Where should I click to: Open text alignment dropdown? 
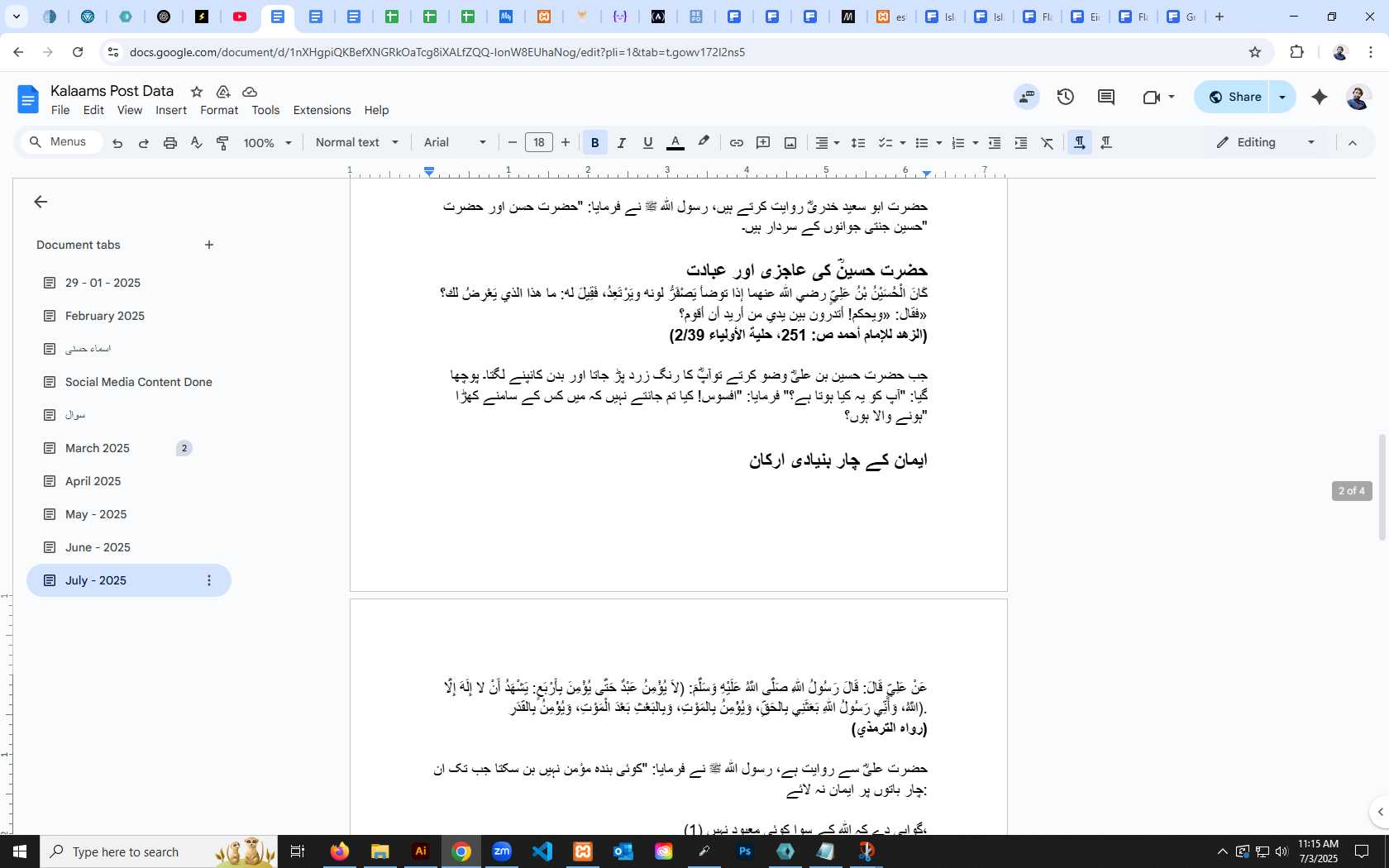(827, 143)
